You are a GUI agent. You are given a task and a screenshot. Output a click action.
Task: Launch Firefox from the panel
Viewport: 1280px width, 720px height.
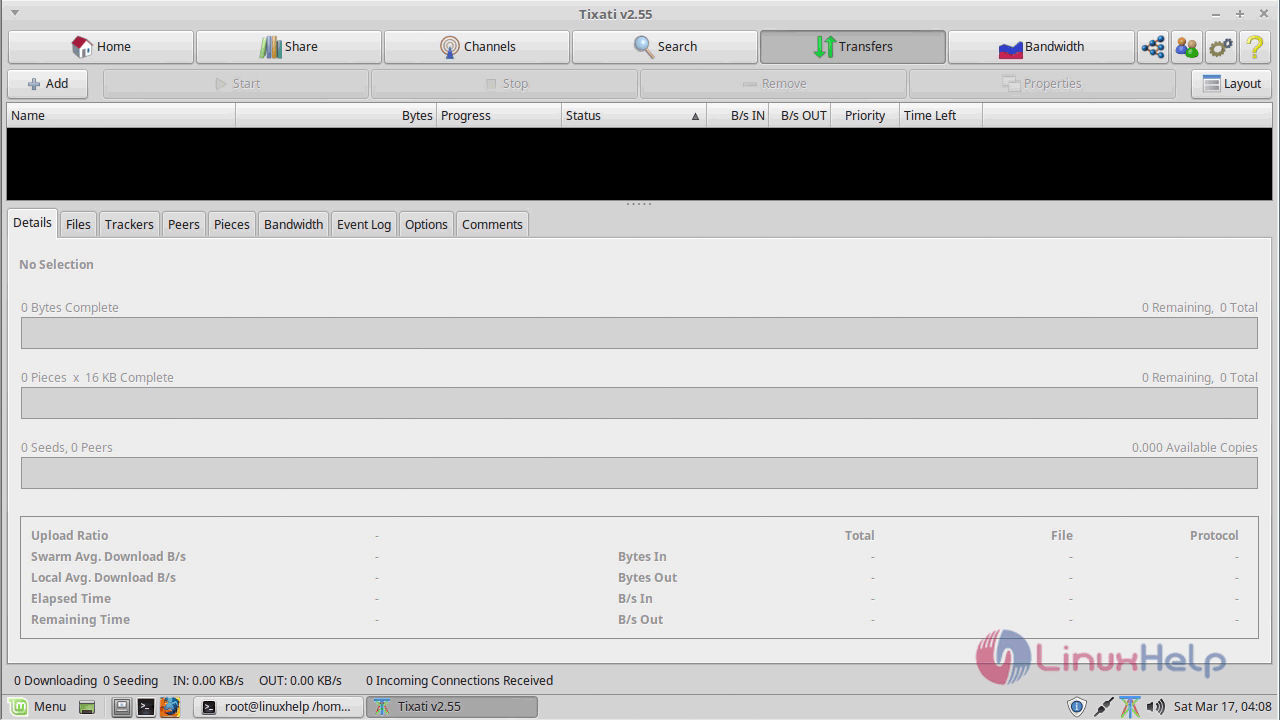[170, 707]
